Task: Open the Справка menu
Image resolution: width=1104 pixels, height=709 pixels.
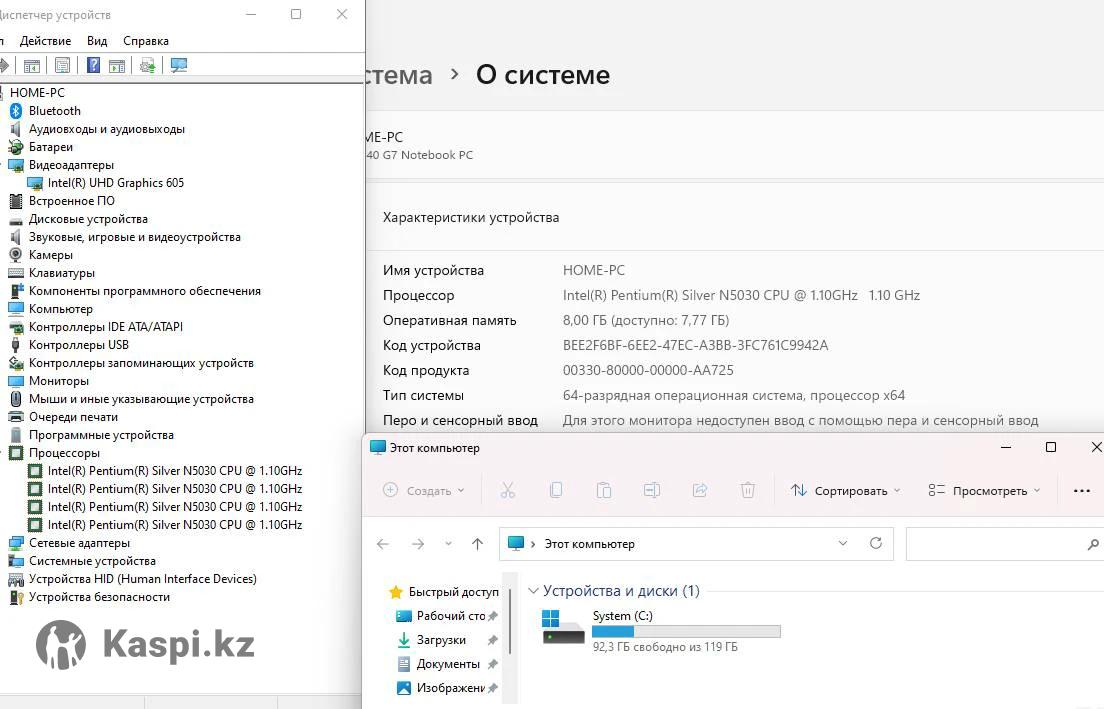Action: pyautogui.click(x=146, y=41)
